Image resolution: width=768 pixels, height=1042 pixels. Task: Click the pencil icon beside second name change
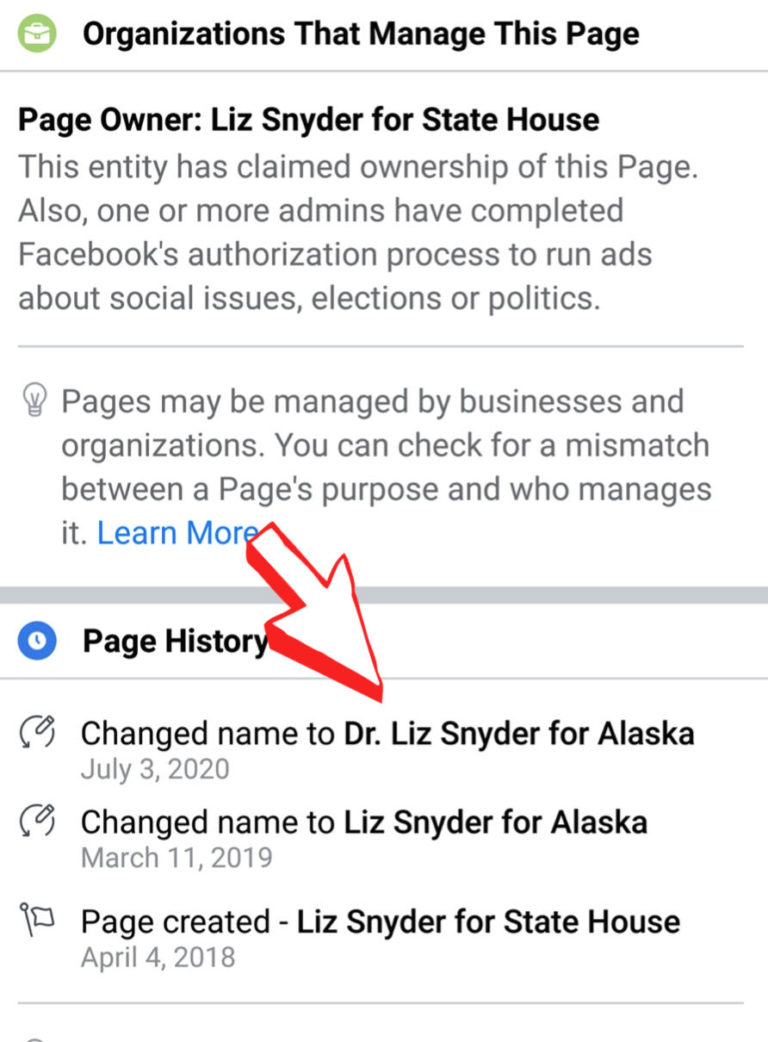click(36, 820)
